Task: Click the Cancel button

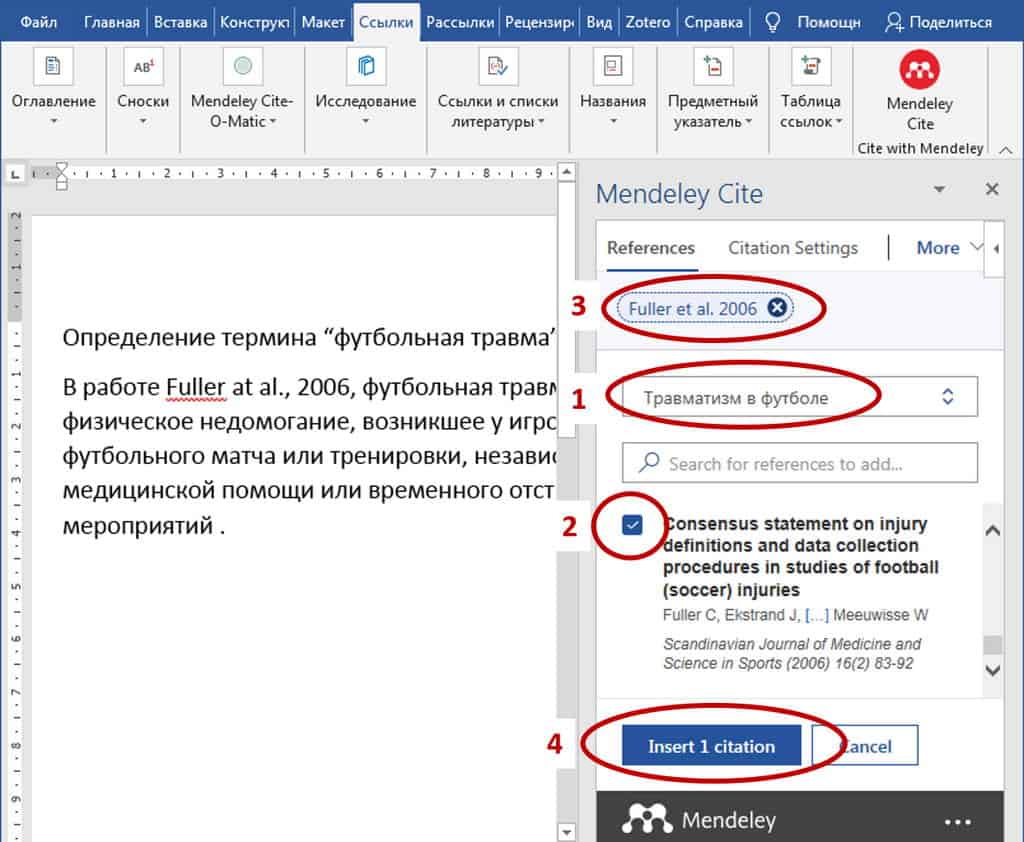Action: click(x=865, y=745)
